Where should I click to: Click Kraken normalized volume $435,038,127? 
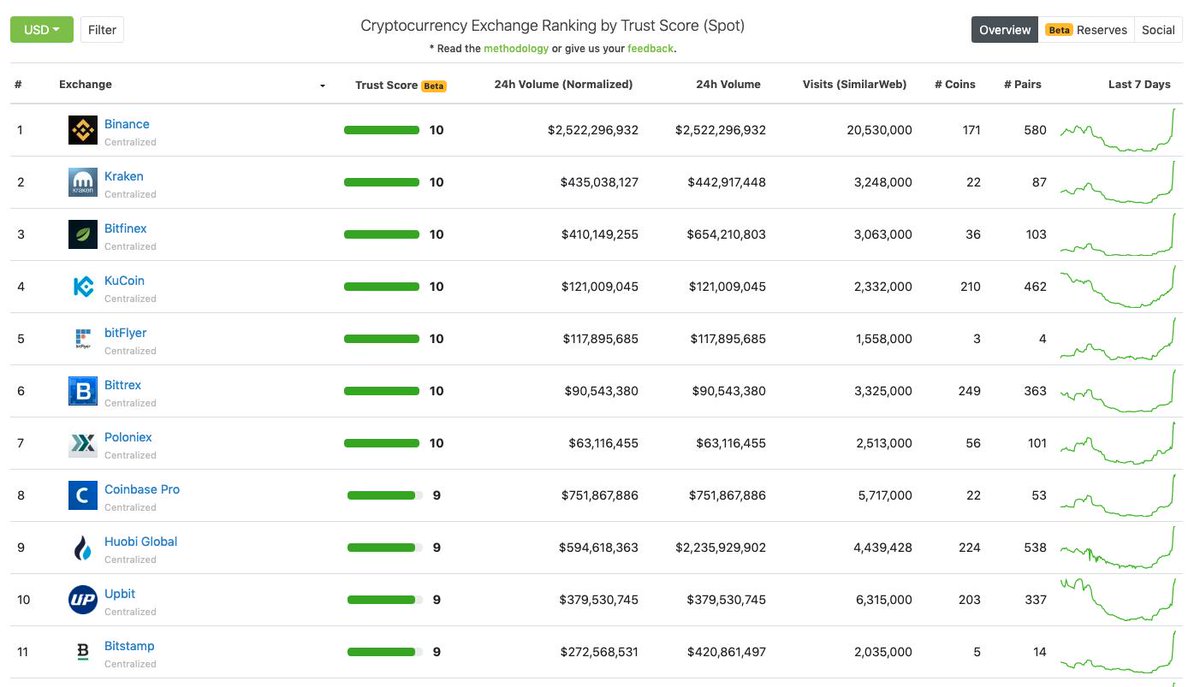click(x=599, y=182)
